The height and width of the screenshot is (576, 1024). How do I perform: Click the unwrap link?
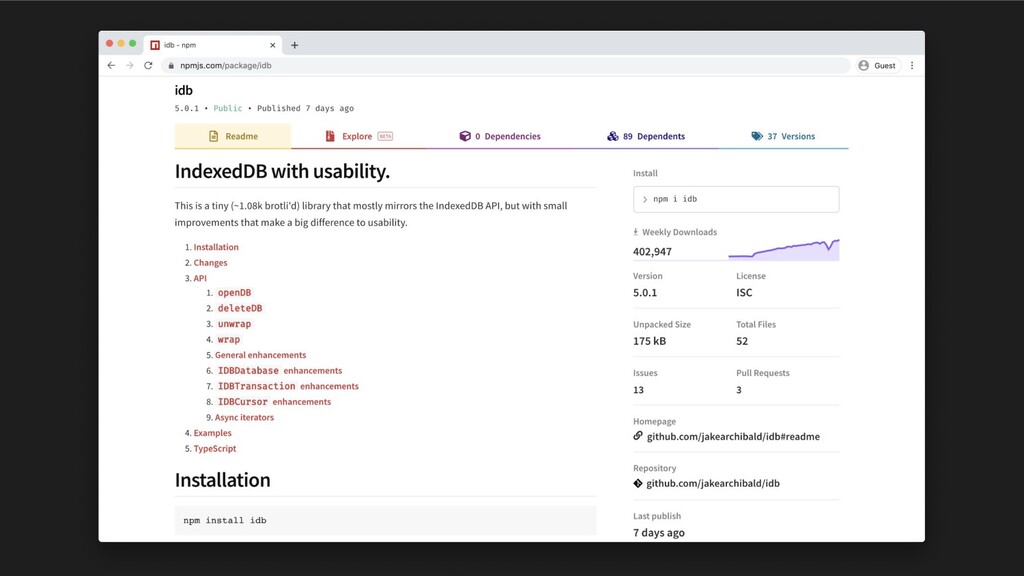pos(234,324)
